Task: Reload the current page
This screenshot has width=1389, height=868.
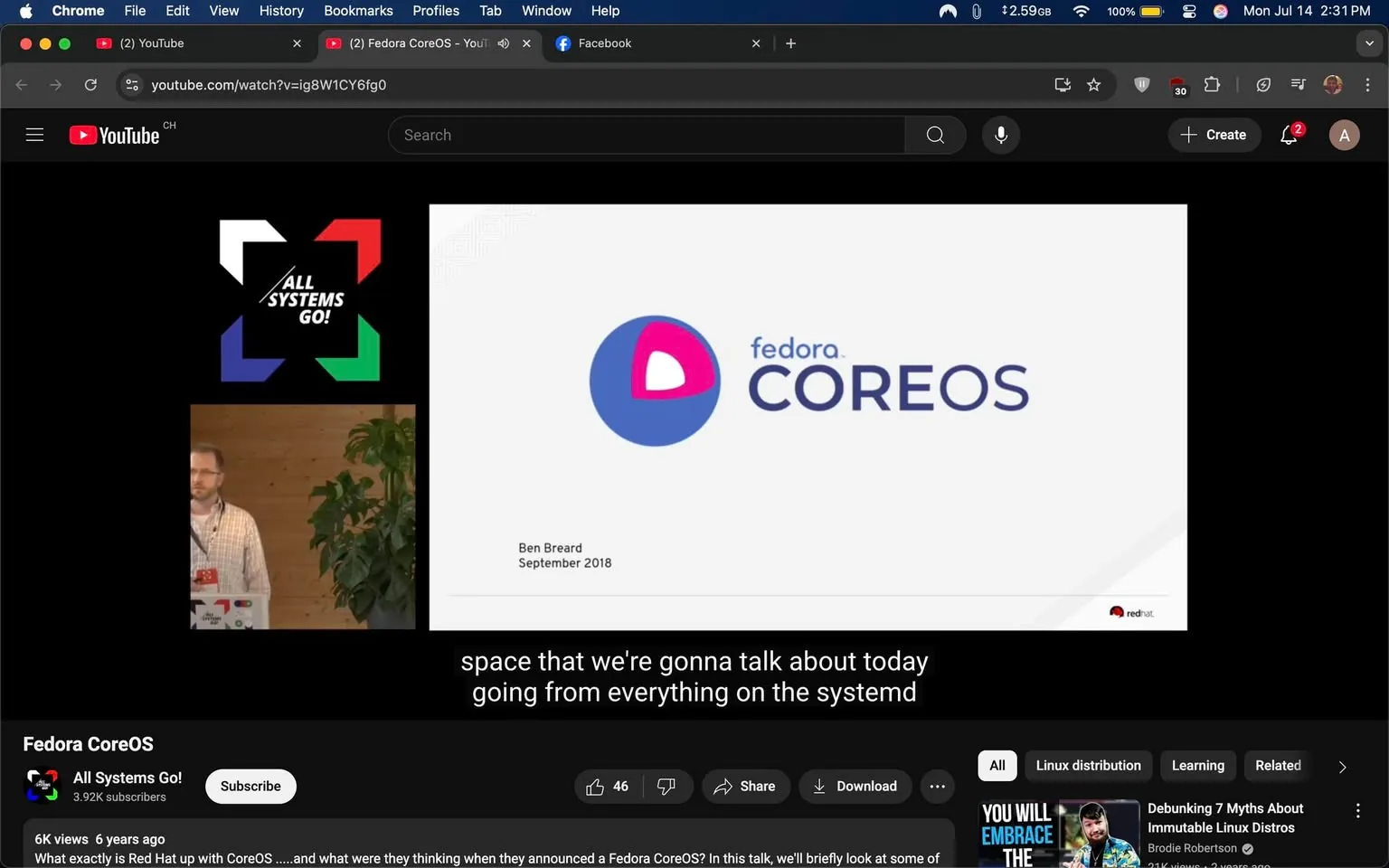Action: point(90,85)
